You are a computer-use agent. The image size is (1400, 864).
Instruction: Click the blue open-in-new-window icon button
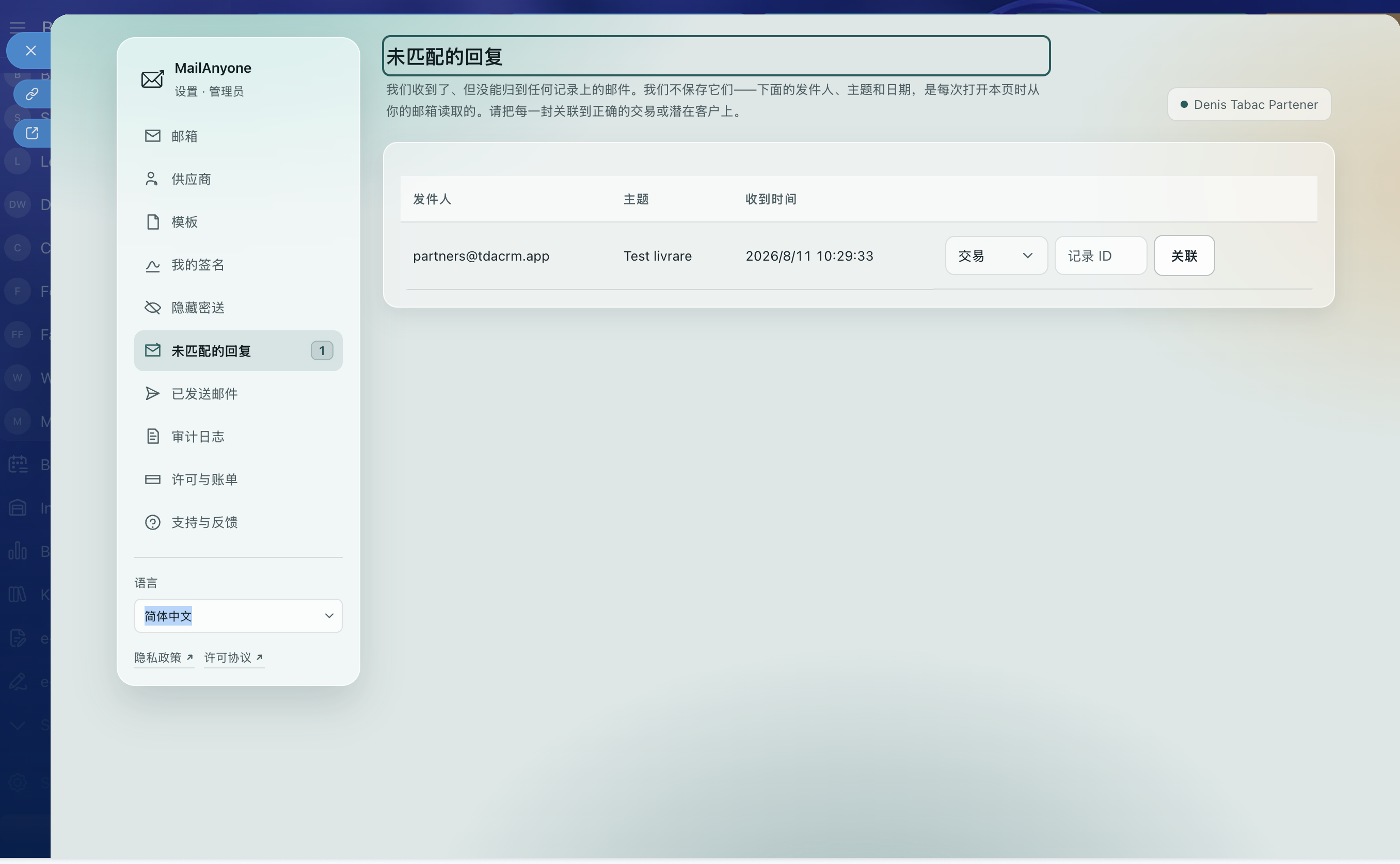[x=32, y=133]
